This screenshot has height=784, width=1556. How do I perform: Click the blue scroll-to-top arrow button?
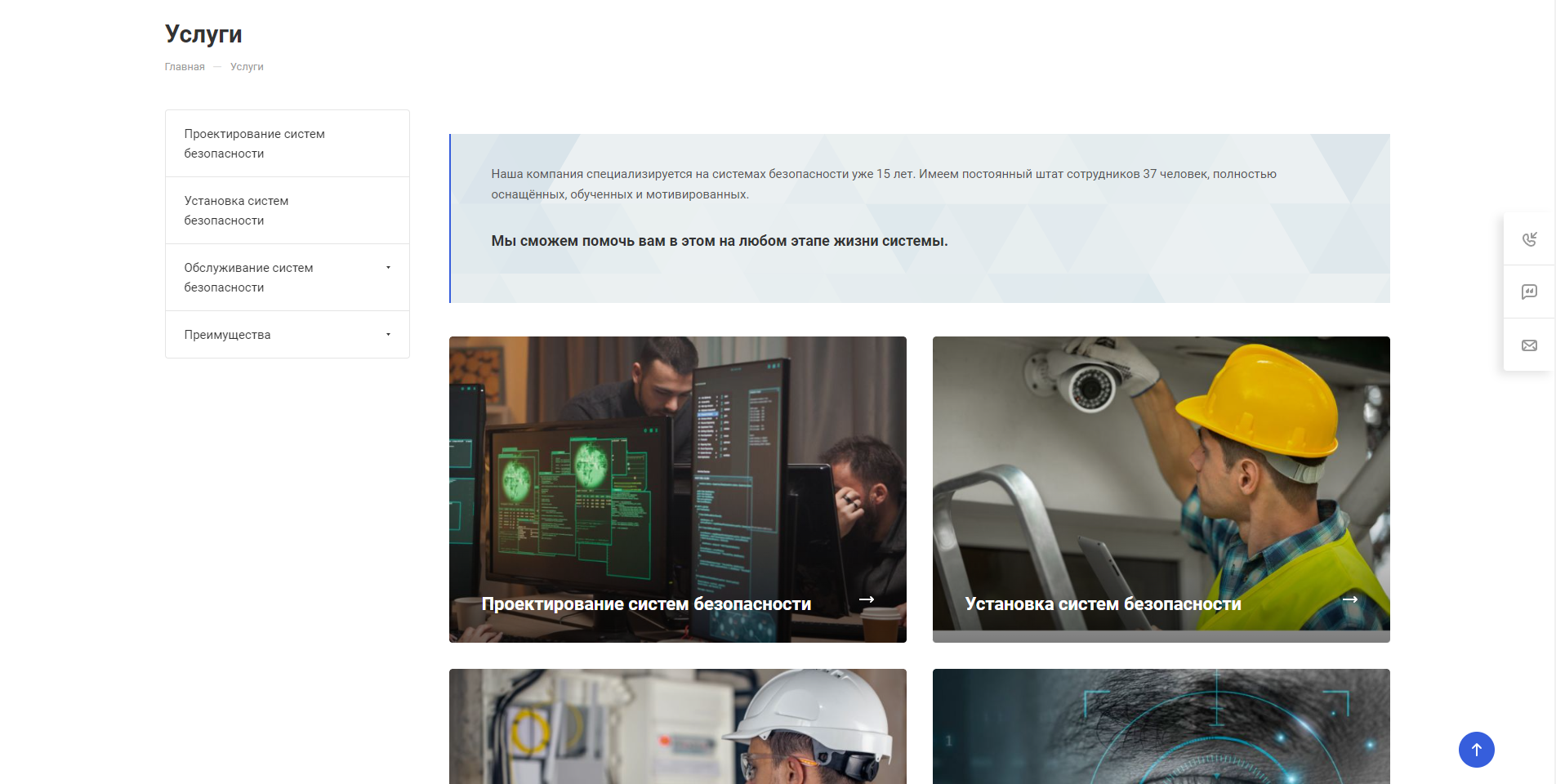pyautogui.click(x=1476, y=750)
